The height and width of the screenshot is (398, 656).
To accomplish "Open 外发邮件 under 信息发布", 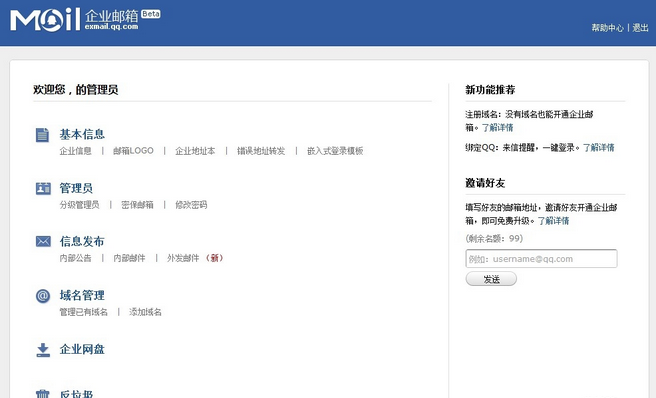I will pyautogui.click(x=183, y=258).
